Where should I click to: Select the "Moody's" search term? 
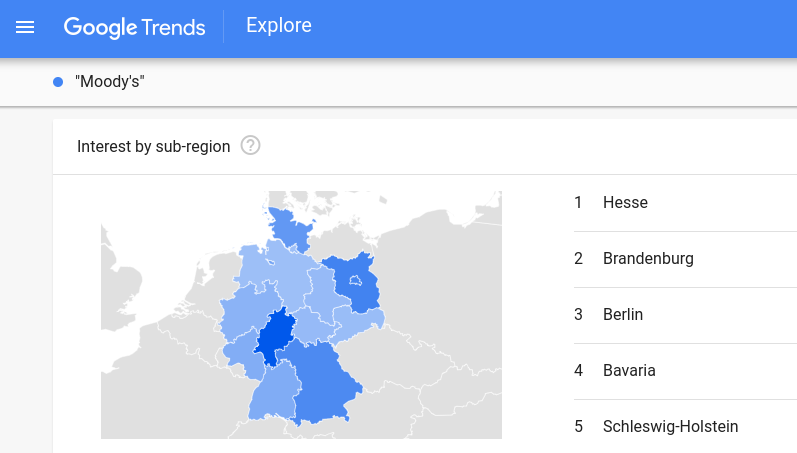pyautogui.click(x=110, y=82)
